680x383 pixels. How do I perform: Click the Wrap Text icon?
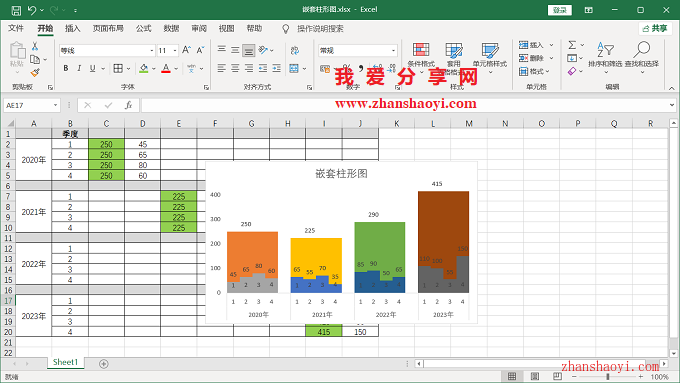[x=295, y=50]
